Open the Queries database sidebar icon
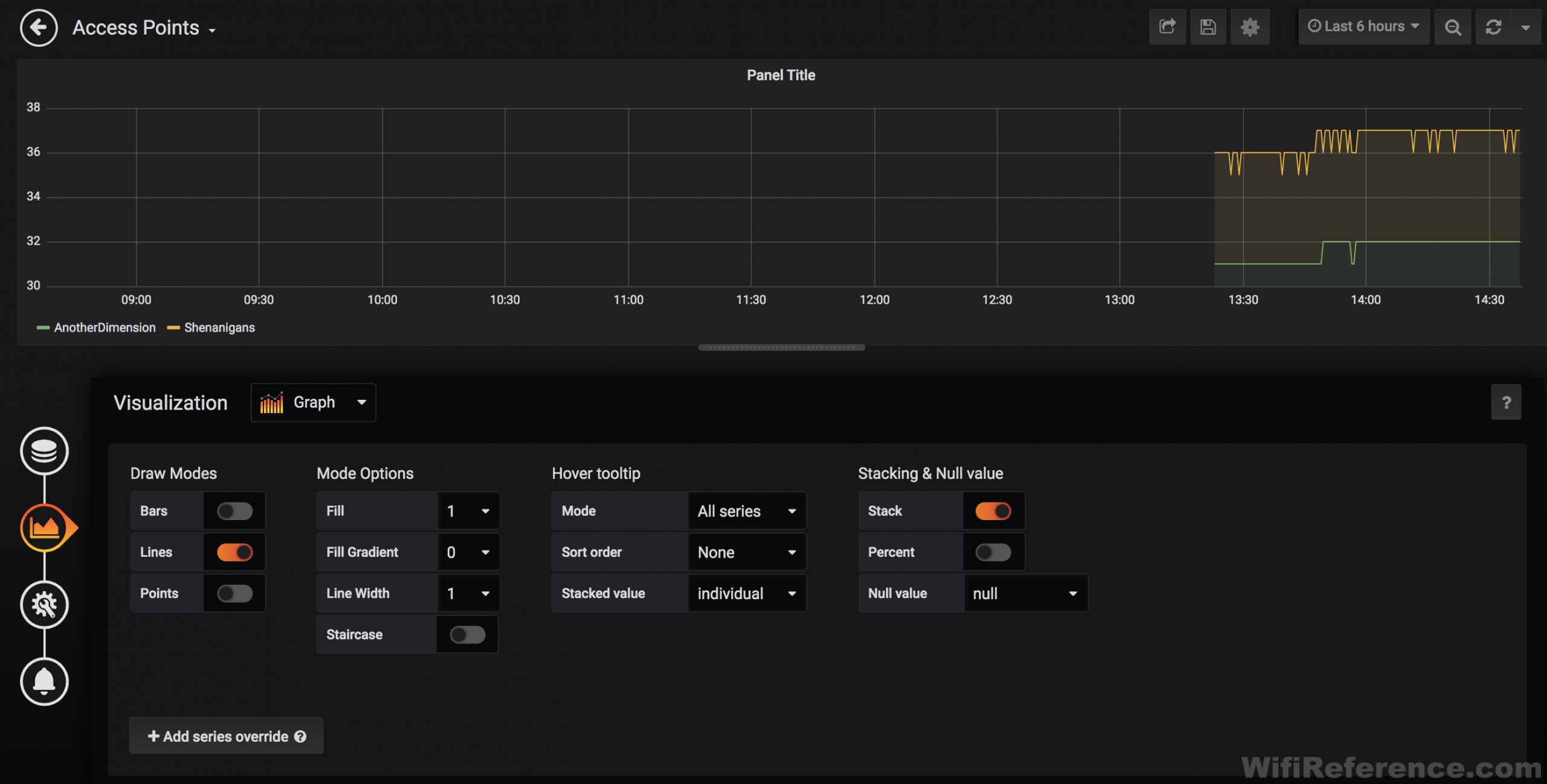 [44, 451]
